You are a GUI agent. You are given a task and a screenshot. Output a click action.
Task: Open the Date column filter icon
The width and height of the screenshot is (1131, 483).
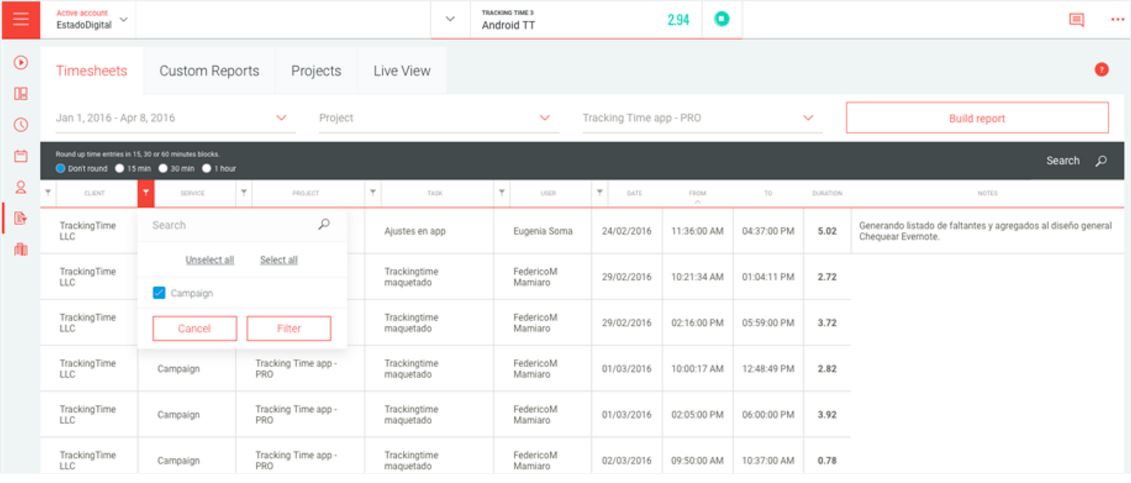click(x=599, y=192)
